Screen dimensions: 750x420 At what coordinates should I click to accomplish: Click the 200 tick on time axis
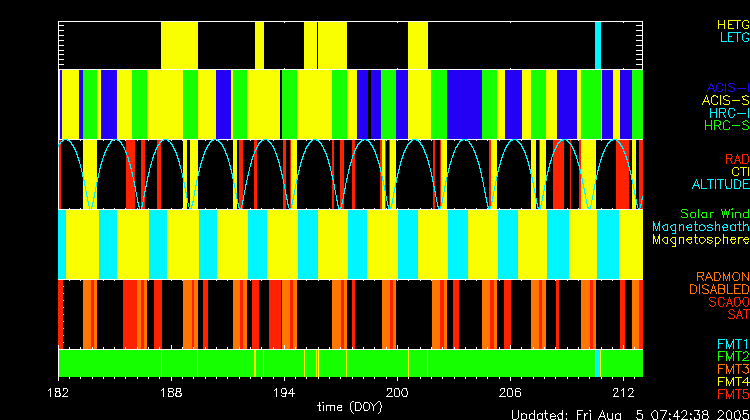tap(398, 394)
